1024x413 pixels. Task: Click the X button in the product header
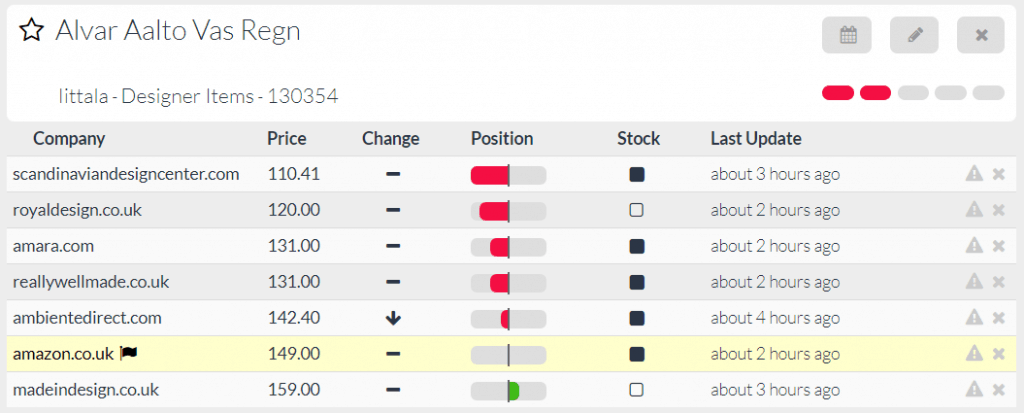point(981,35)
